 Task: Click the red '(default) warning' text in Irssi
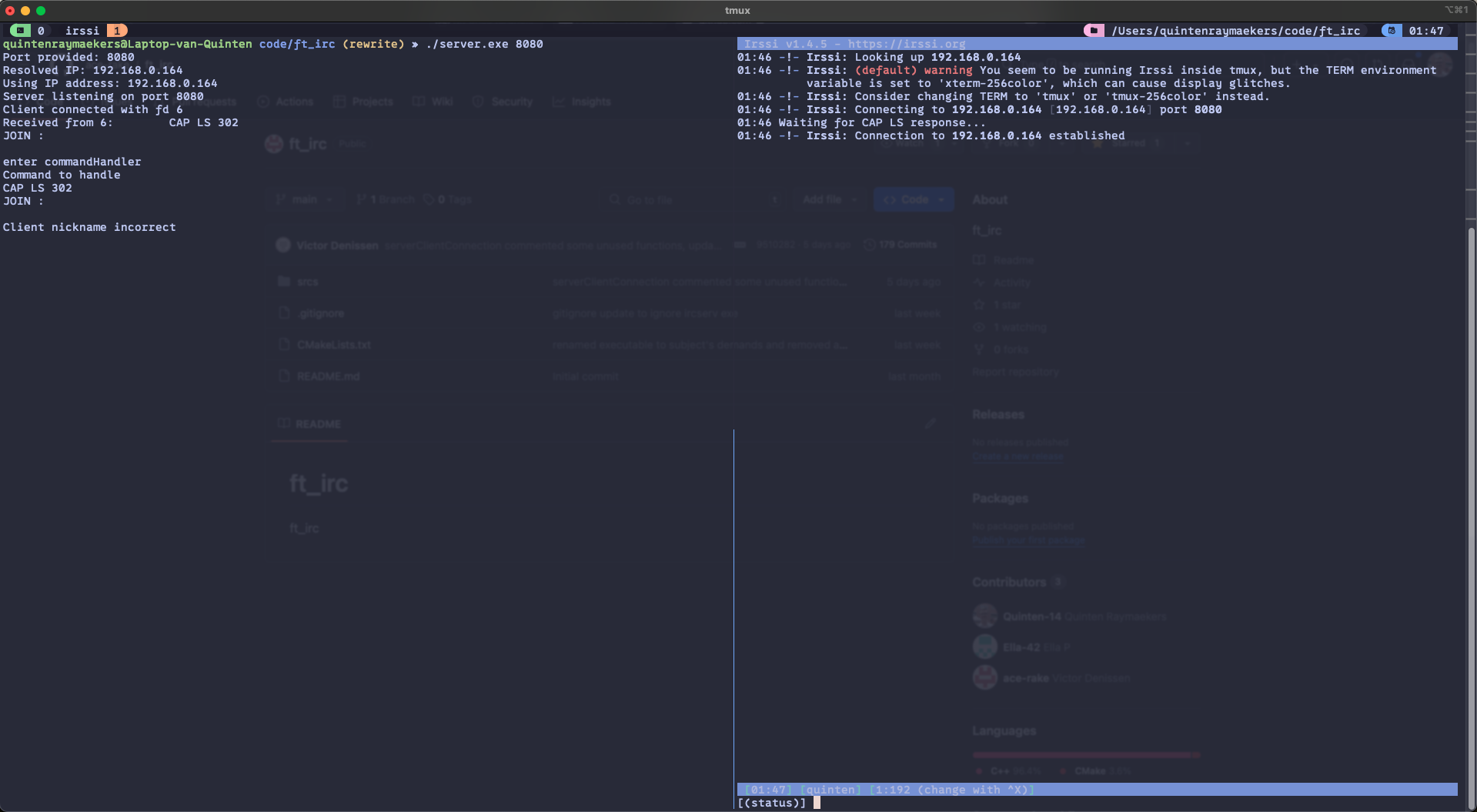(x=913, y=70)
